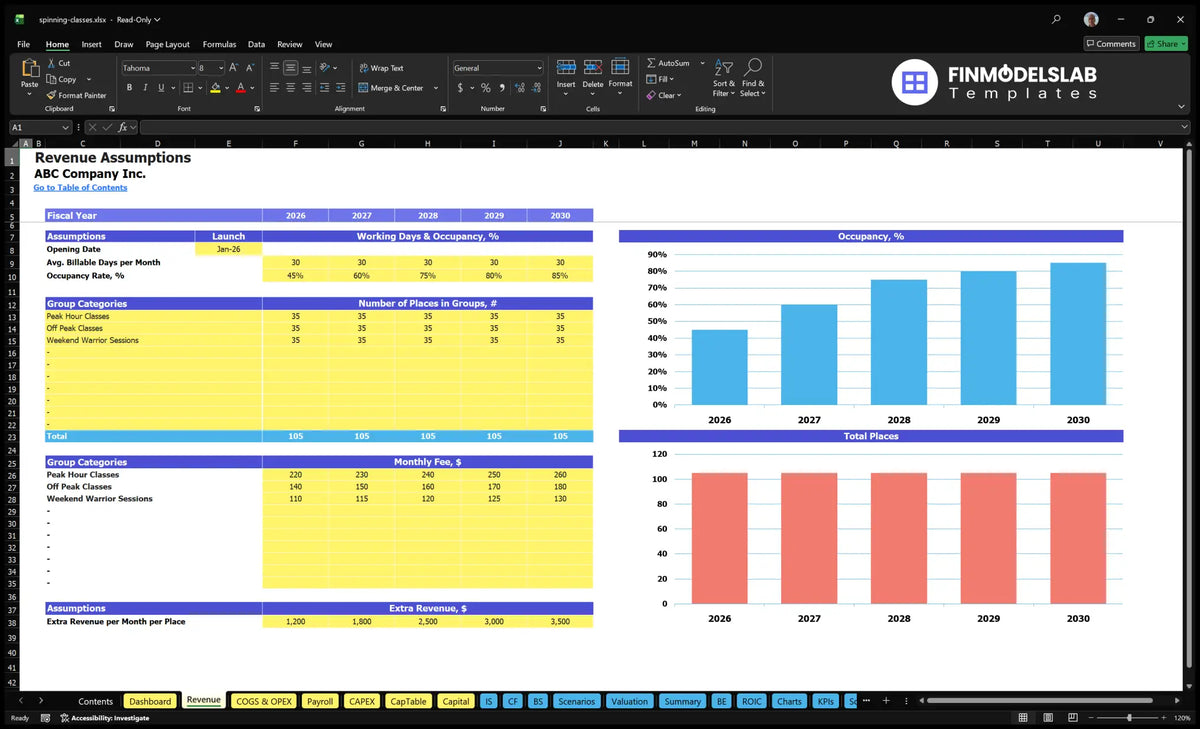
Task: Click the zoom slider in status bar
Action: click(1129, 718)
